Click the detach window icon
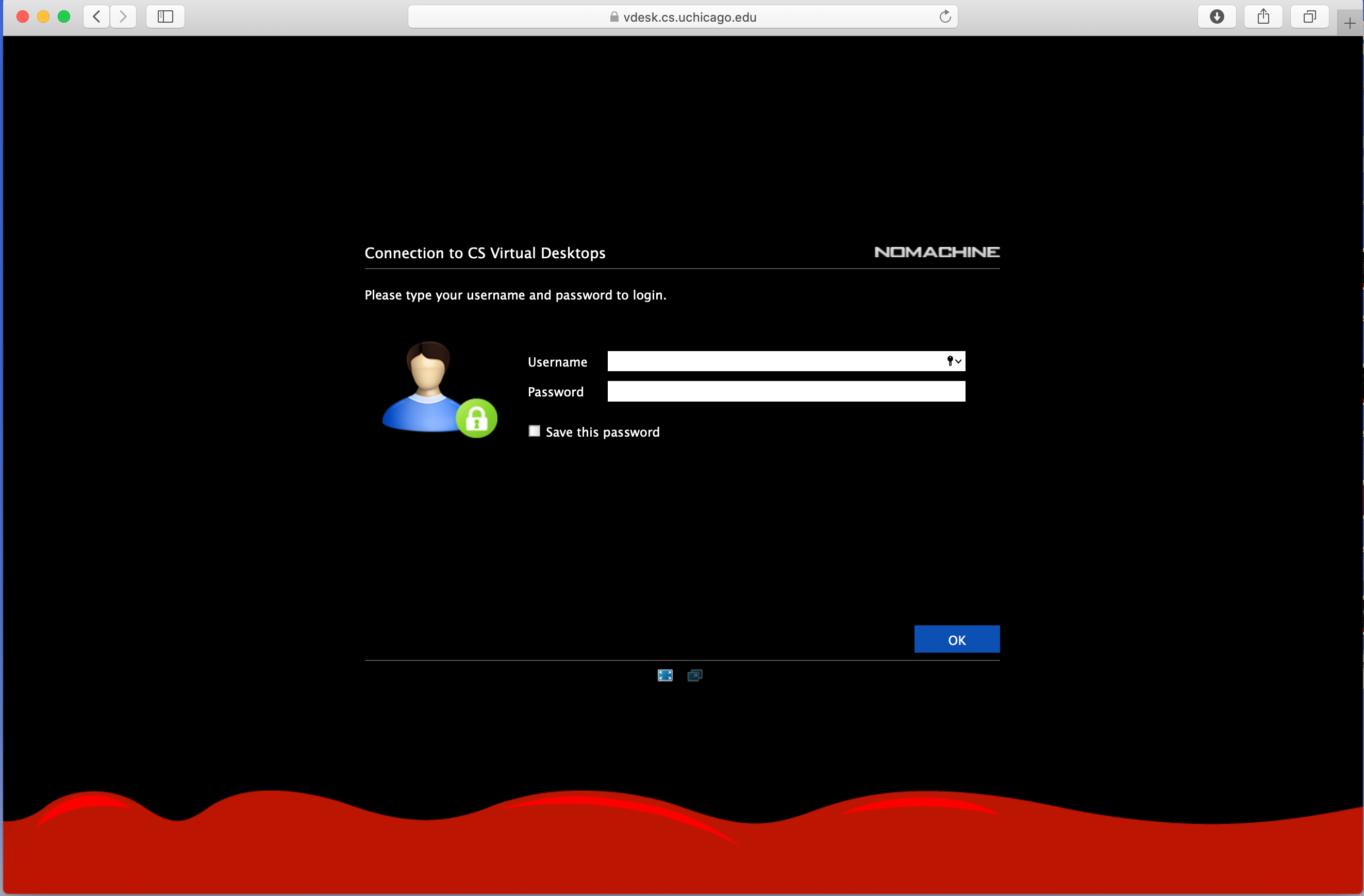The height and width of the screenshot is (896, 1364). pos(694,675)
